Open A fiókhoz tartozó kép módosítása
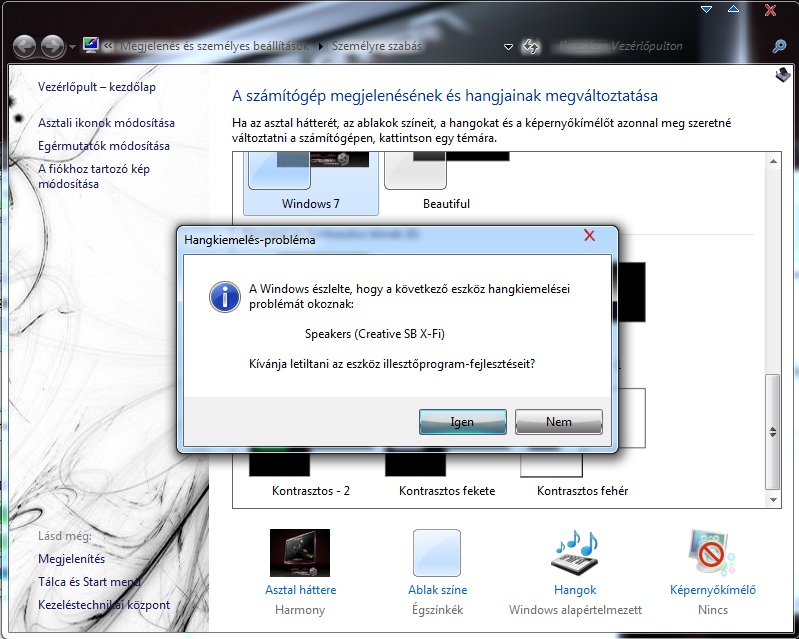799x639 pixels. [94, 176]
